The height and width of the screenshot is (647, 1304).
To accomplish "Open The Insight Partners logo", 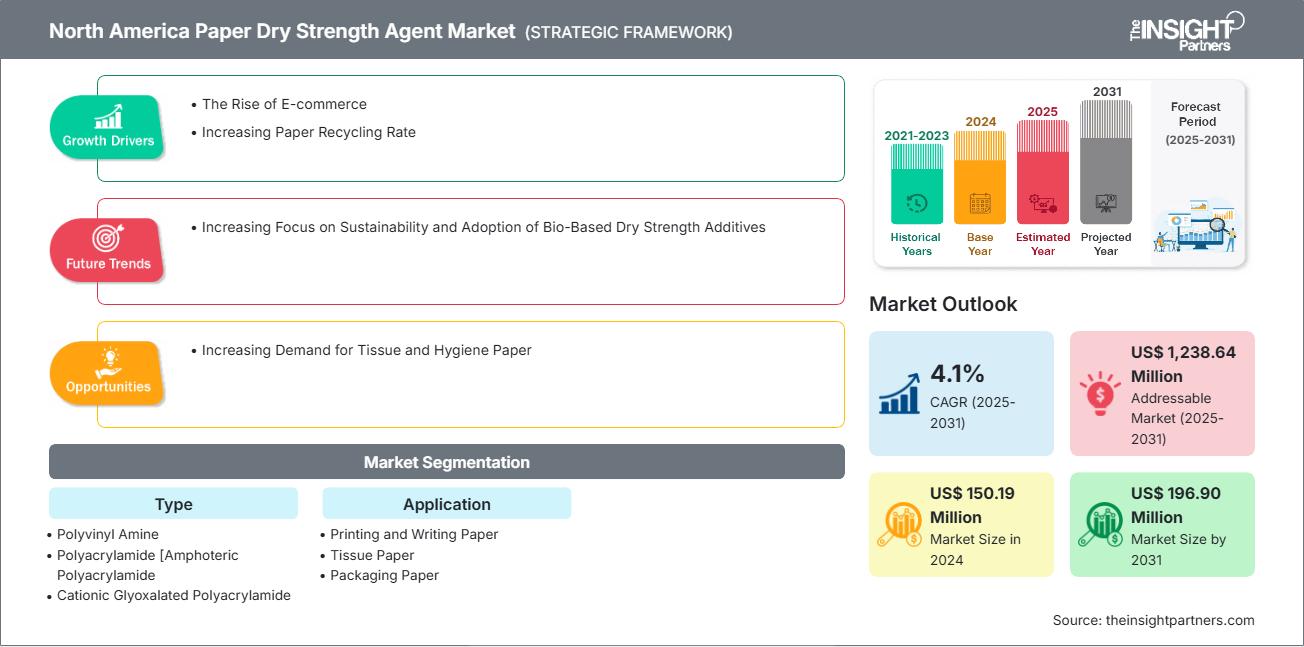I will [1186, 30].
